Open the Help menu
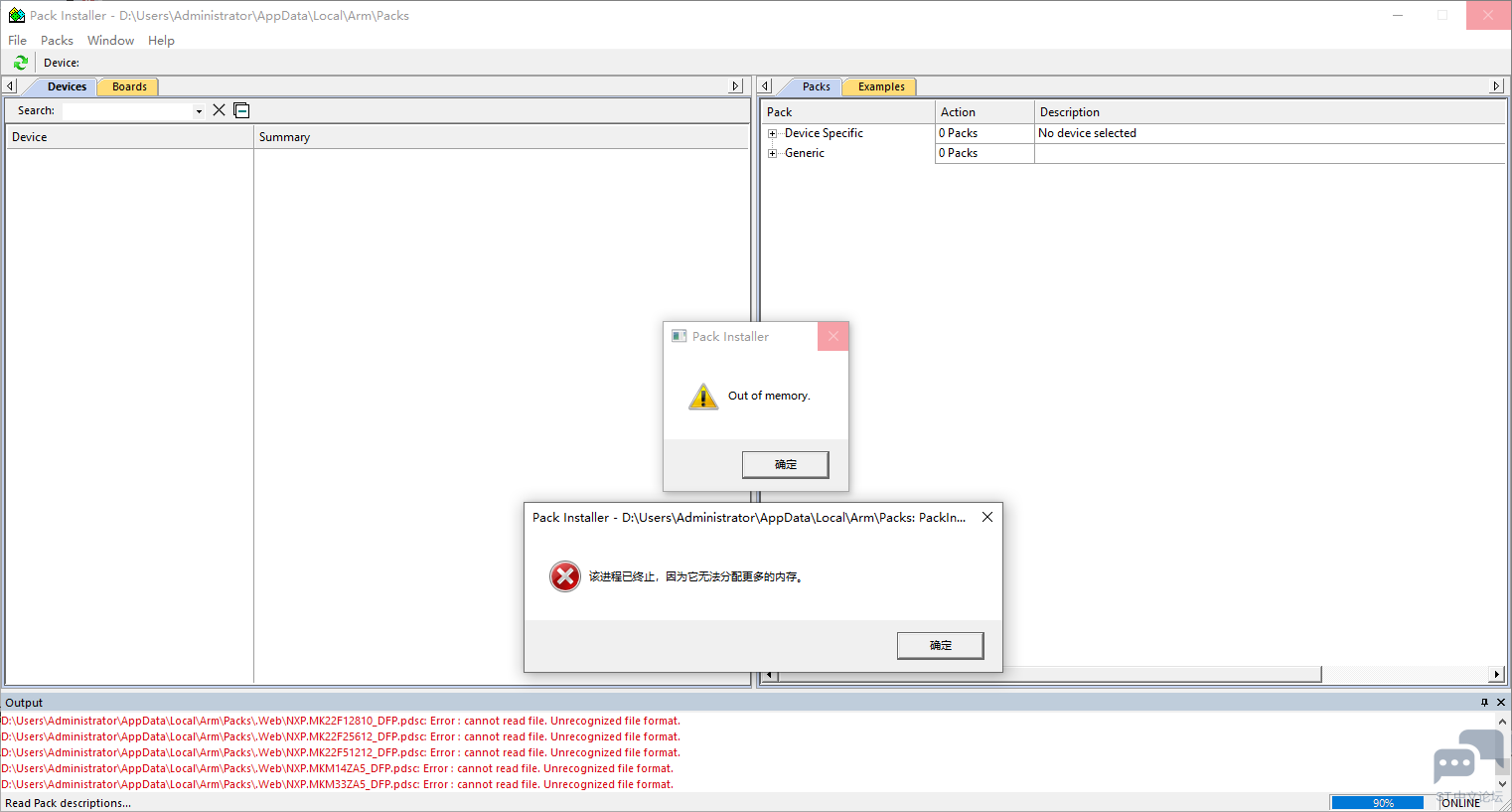Image resolution: width=1512 pixels, height=812 pixels. (x=161, y=41)
